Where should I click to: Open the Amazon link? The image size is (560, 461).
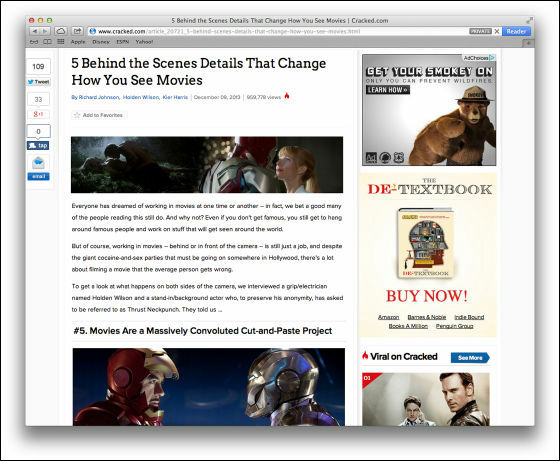coord(389,317)
